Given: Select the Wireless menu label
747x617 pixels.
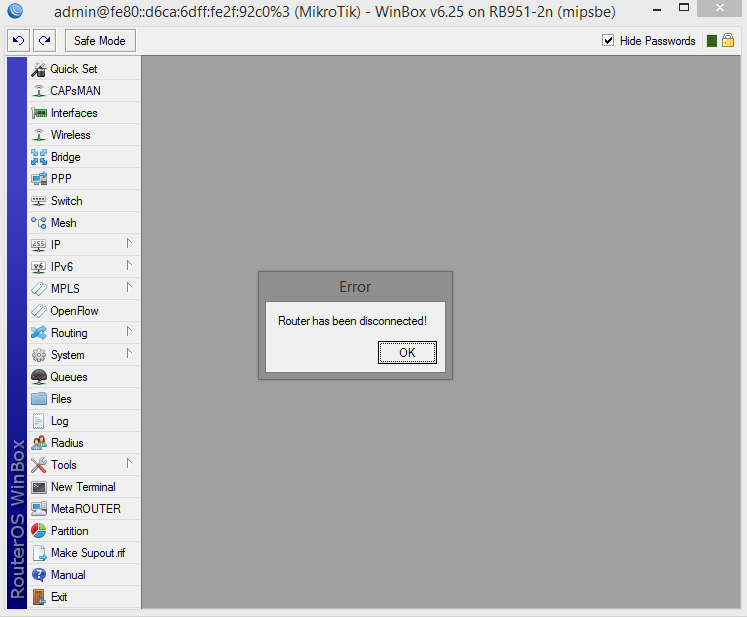Looking at the screenshot, I should point(71,135).
